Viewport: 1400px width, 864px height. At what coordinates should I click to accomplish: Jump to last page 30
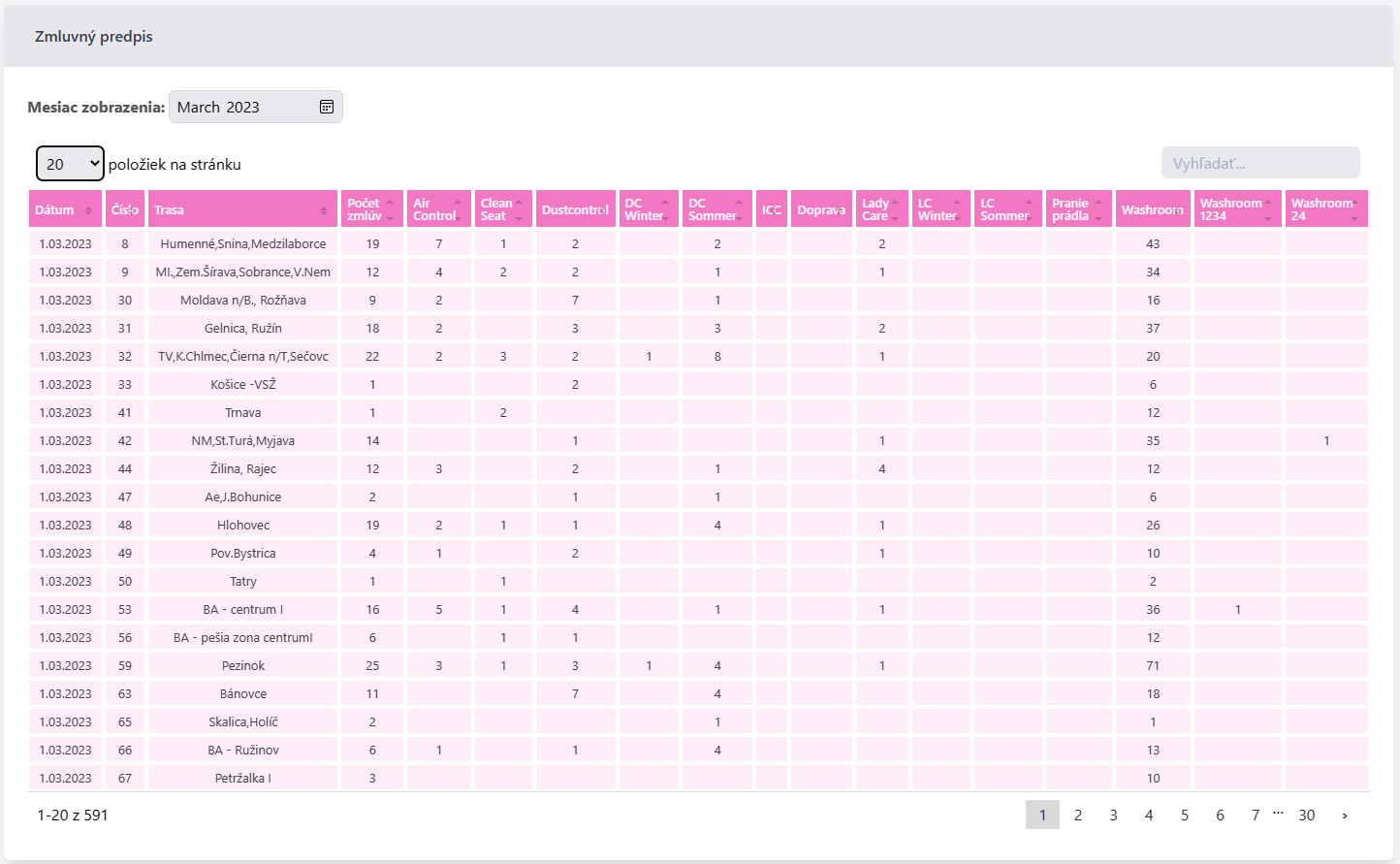click(x=1306, y=815)
